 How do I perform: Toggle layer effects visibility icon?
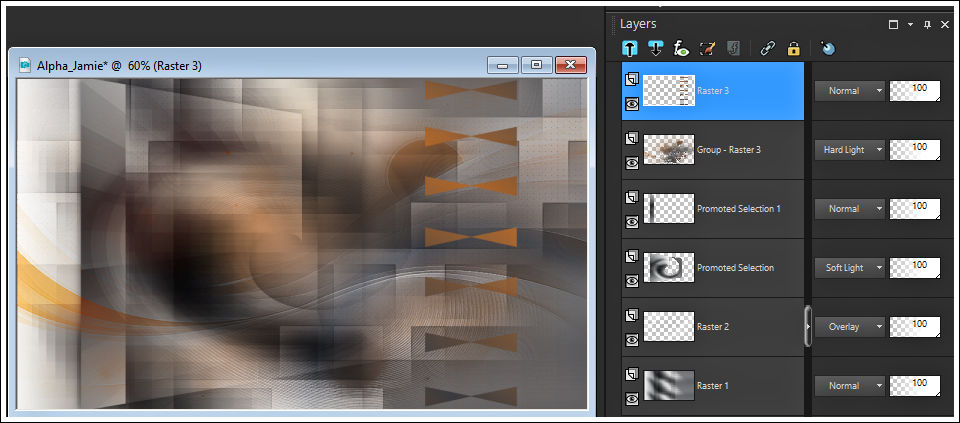681,48
